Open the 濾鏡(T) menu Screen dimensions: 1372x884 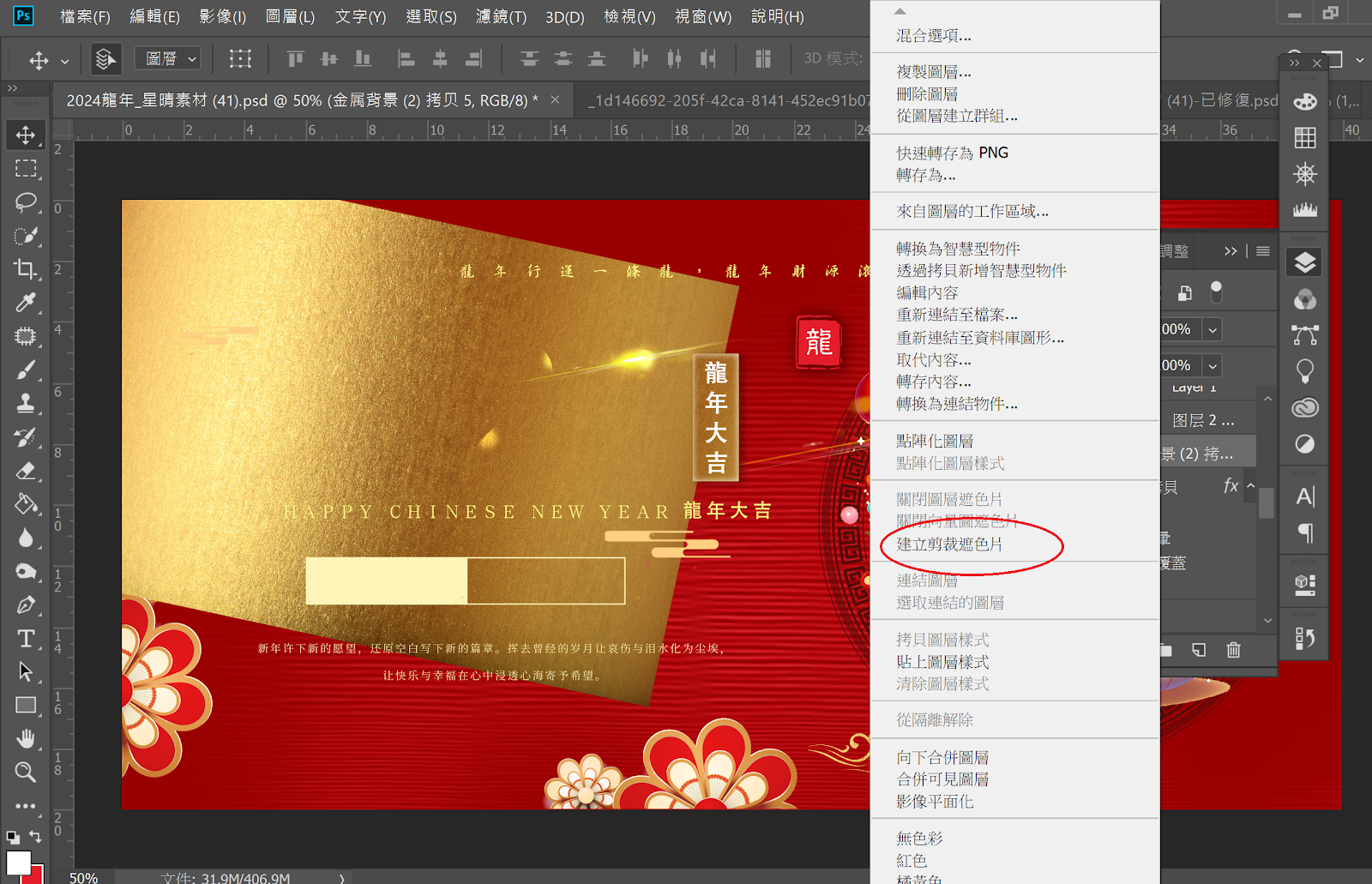tap(501, 16)
